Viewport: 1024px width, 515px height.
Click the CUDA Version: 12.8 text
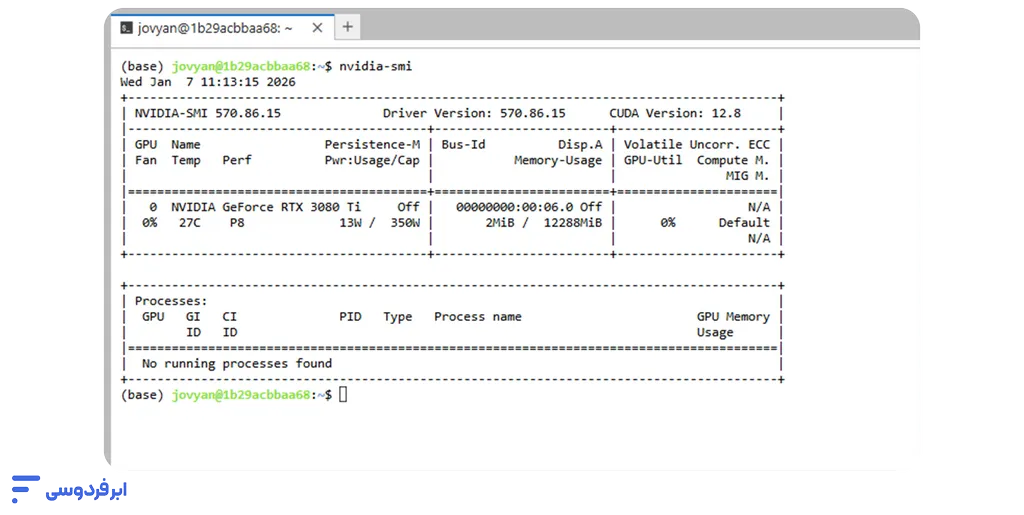[675, 113]
